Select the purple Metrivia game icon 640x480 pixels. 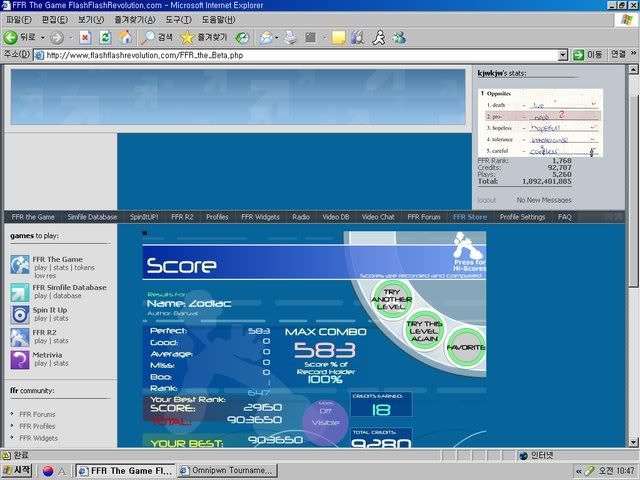[x=20, y=360]
